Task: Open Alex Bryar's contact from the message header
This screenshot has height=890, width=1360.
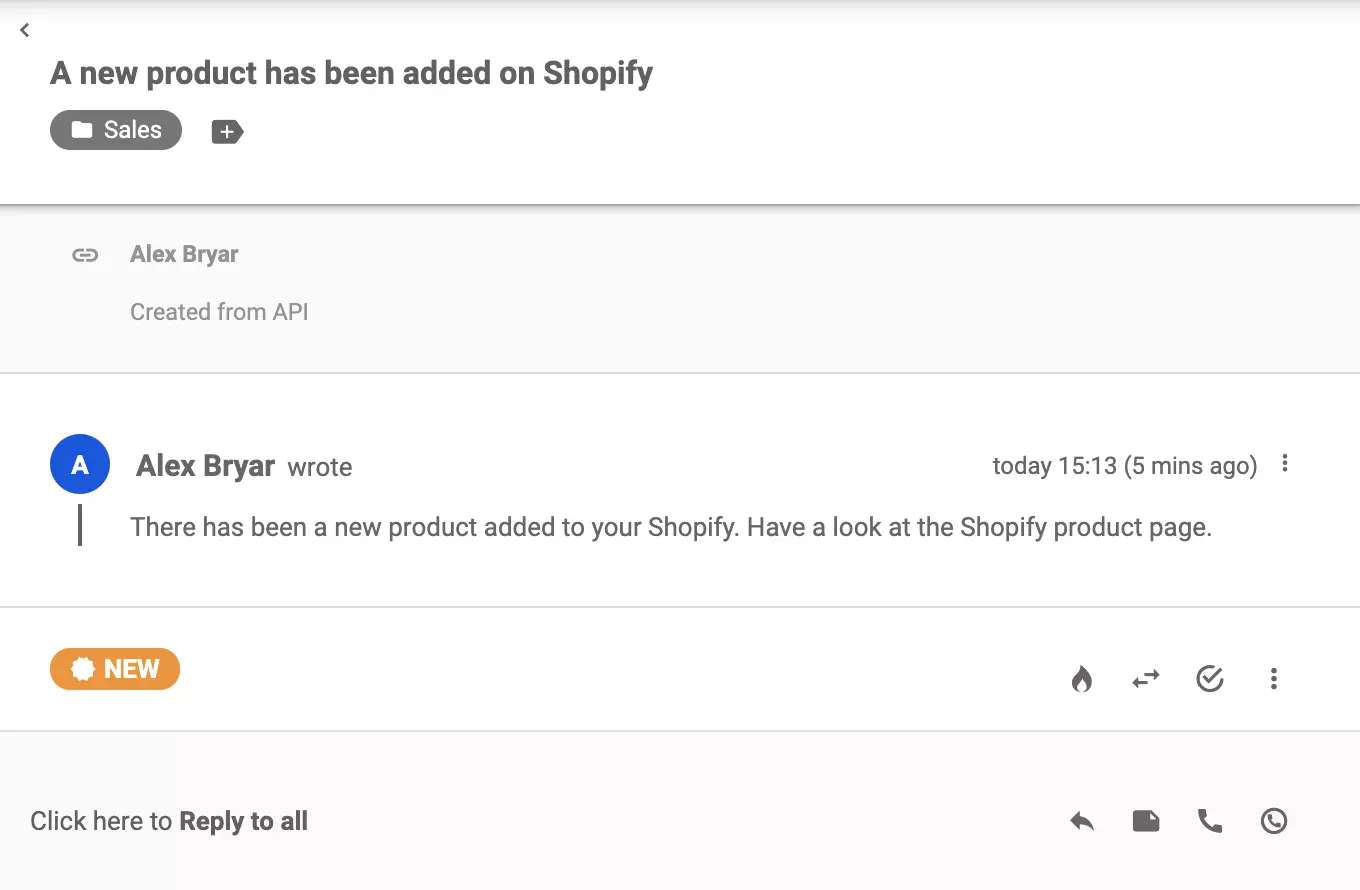Action: point(204,465)
